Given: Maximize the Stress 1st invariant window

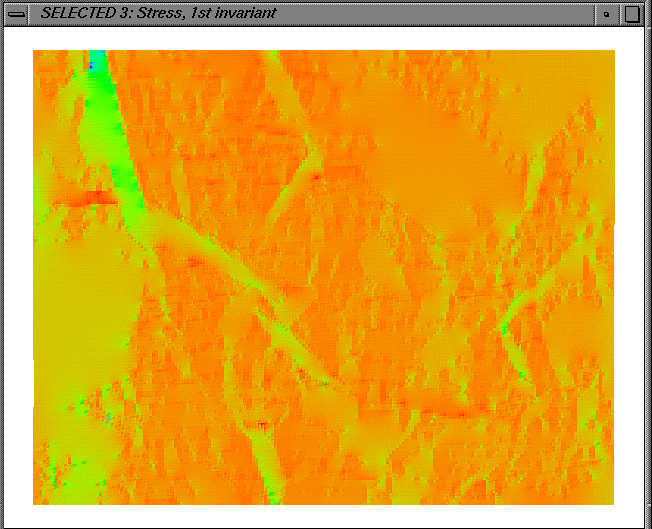Looking at the screenshot, I should click(x=632, y=14).
